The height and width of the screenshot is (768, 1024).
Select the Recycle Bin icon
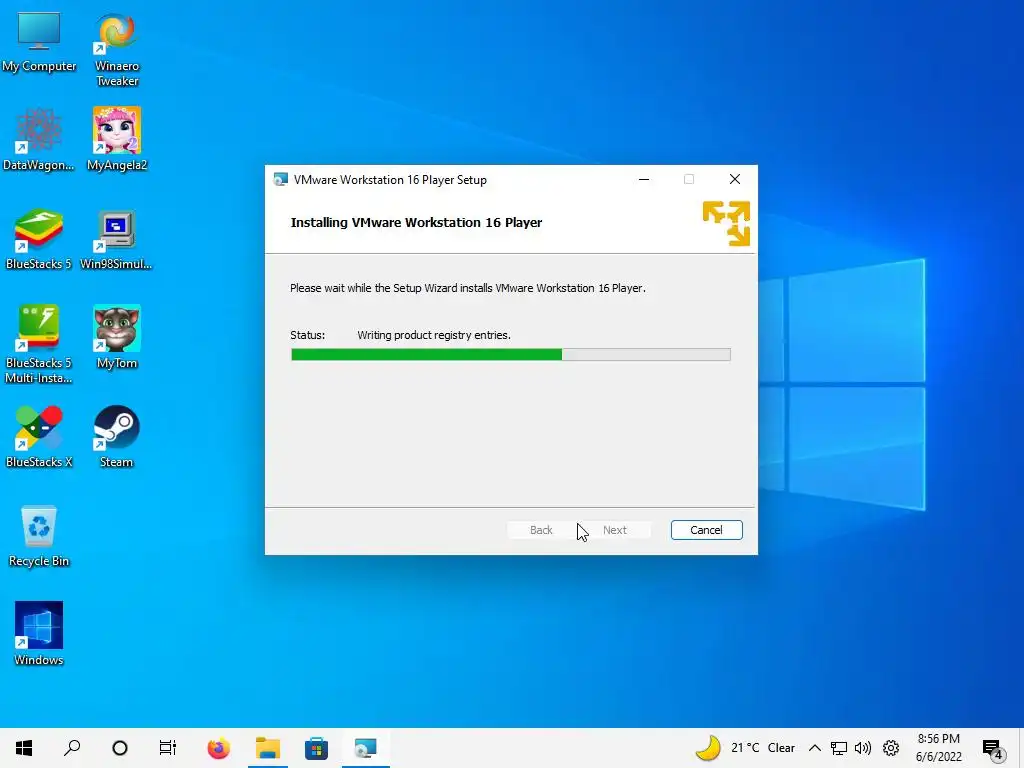pyautogui.click(x=39, y=536)
